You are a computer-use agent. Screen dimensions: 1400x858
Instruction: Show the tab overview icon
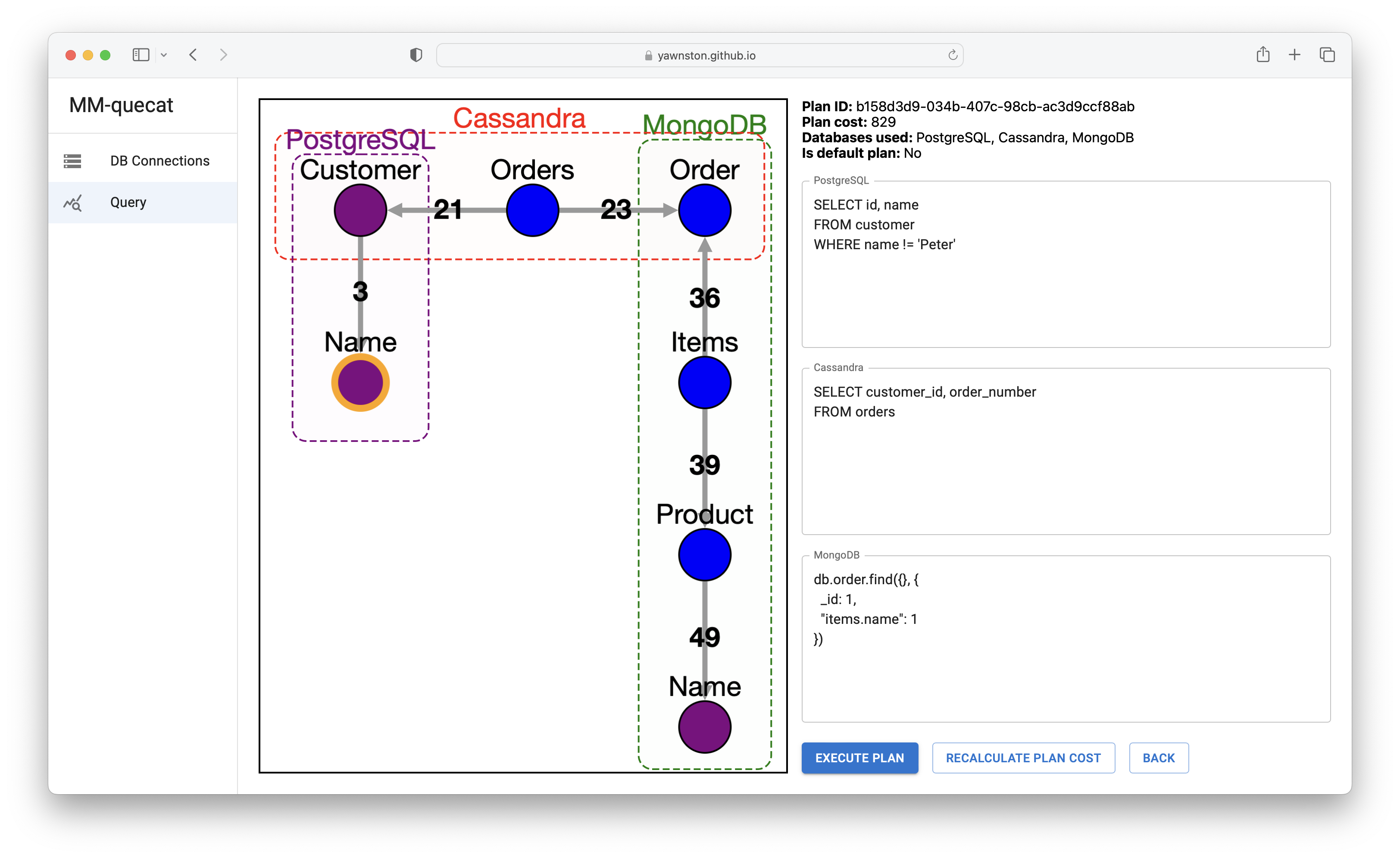[x=1327, y=55]
